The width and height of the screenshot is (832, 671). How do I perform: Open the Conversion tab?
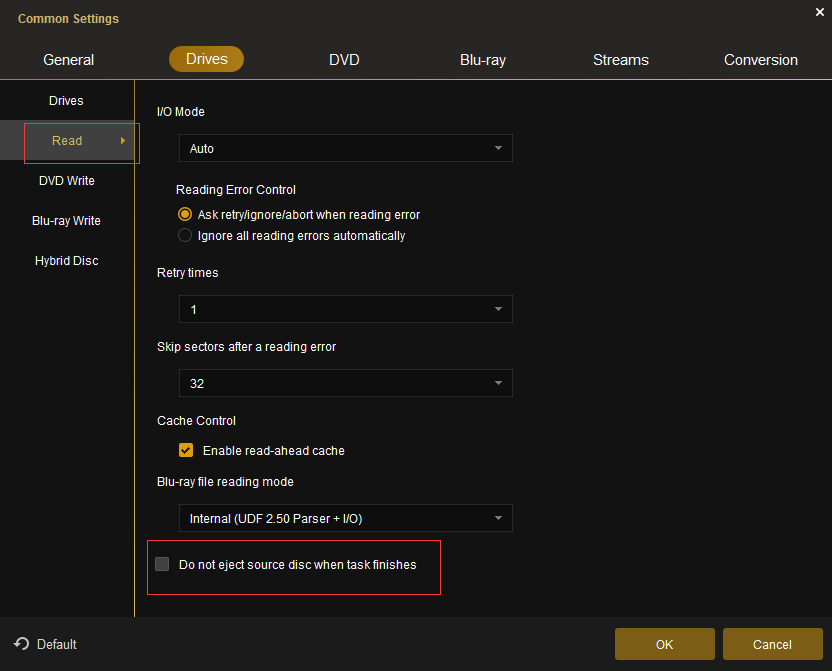[761, 60]
